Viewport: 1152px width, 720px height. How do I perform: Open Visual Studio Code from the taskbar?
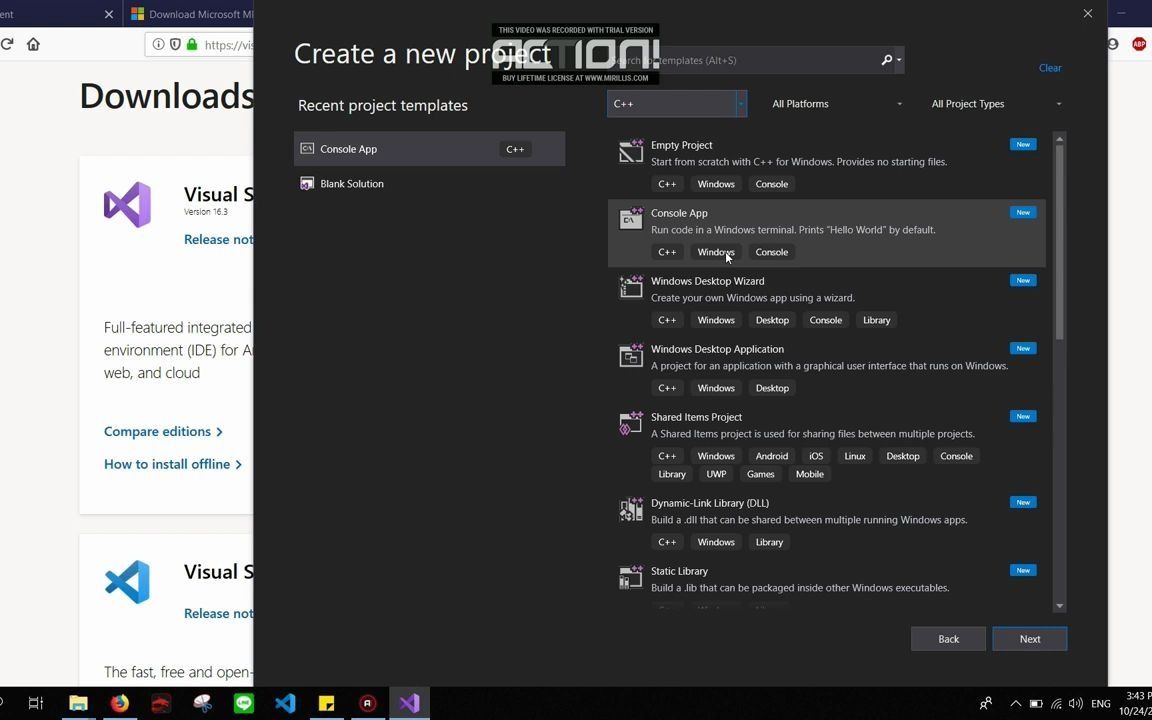tap(285, 703)
